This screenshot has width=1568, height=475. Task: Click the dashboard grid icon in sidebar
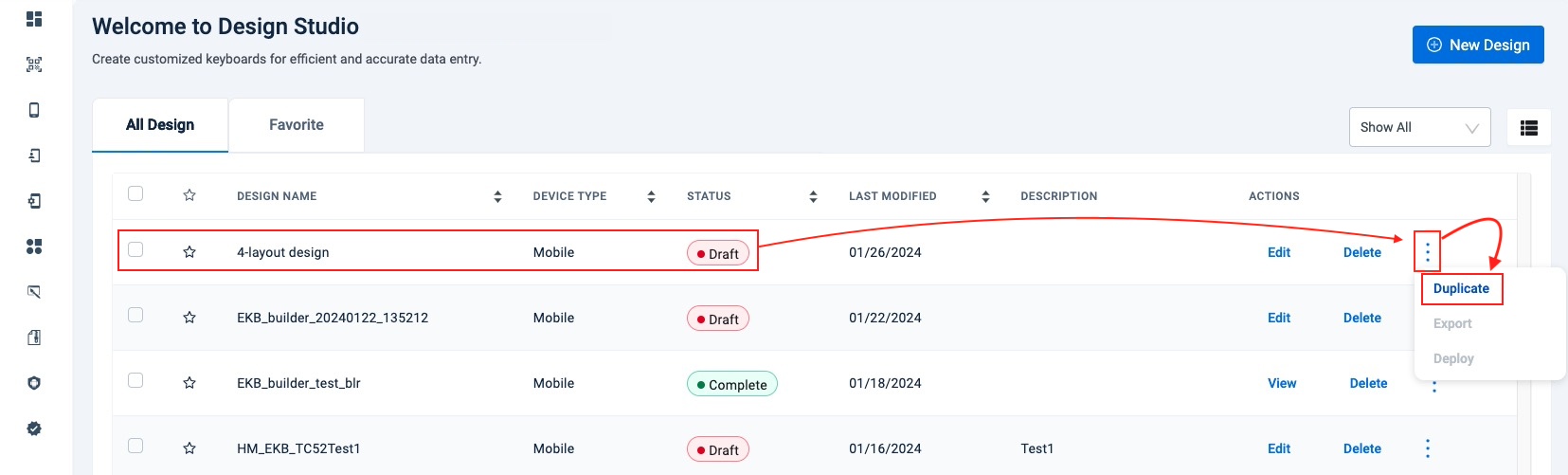[x=34, y=19]
